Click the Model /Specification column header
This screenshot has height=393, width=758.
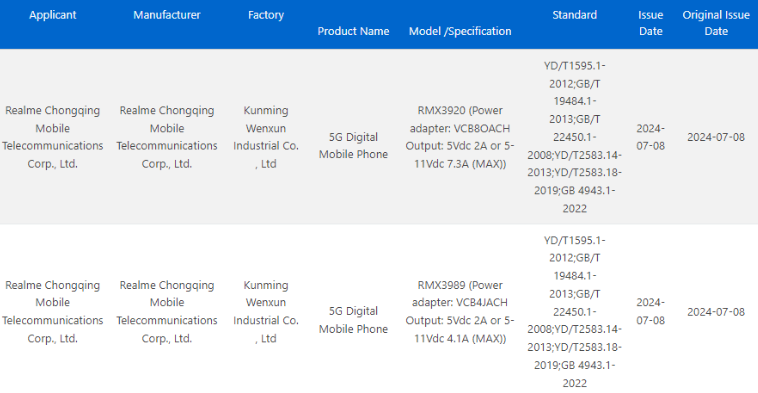pyautogui.click(x=460, y=31)
